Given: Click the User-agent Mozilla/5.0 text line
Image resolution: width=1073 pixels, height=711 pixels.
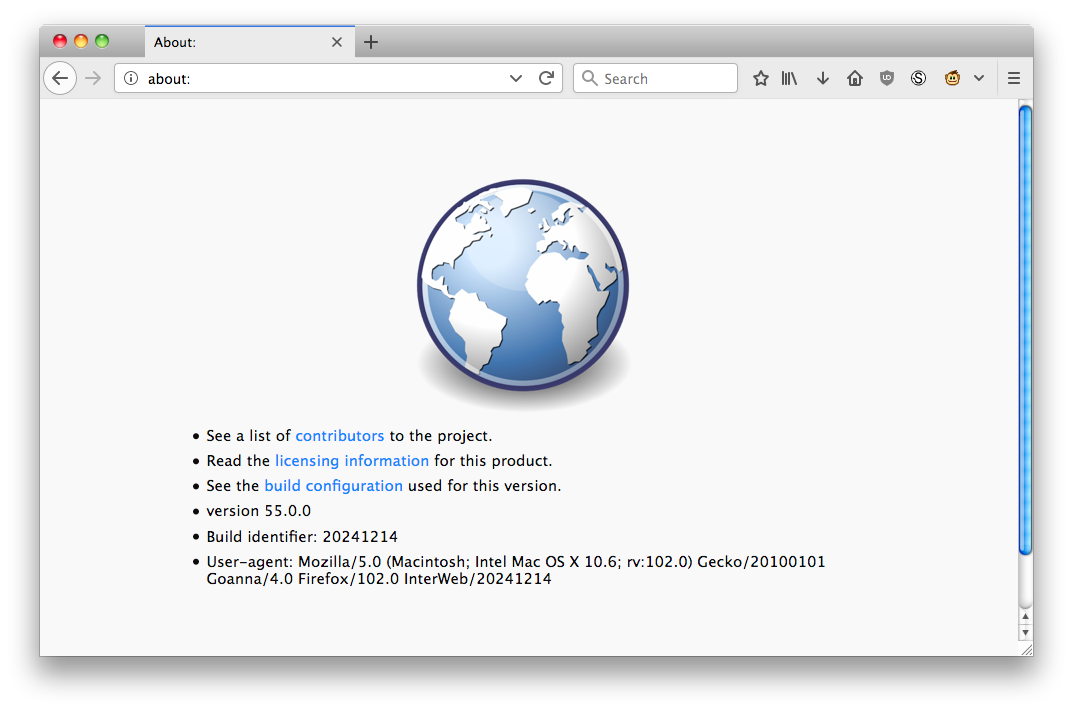Looking at the screenshot, I should (516, 570).
